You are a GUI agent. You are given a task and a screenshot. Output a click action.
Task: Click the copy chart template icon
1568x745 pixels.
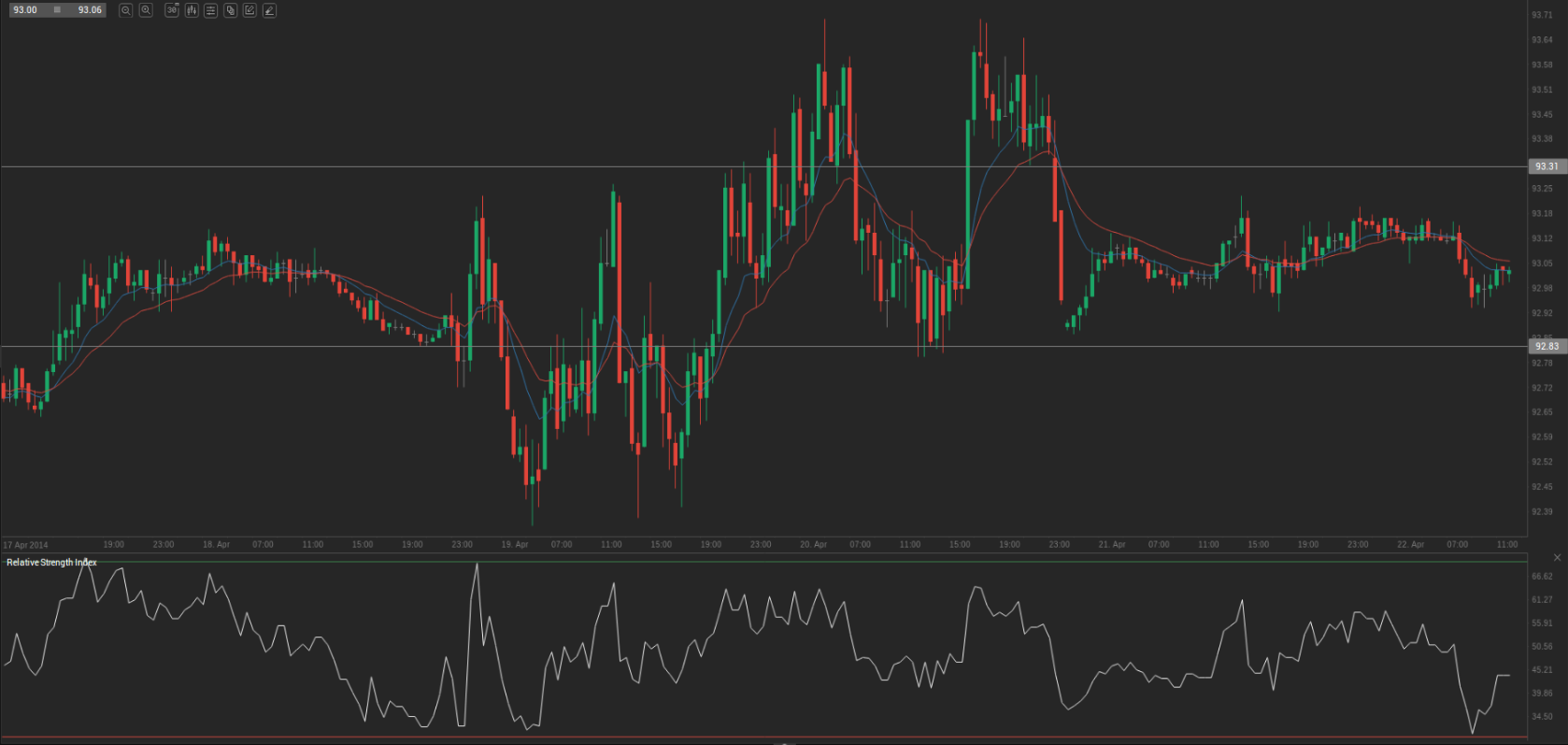(231, 10)
